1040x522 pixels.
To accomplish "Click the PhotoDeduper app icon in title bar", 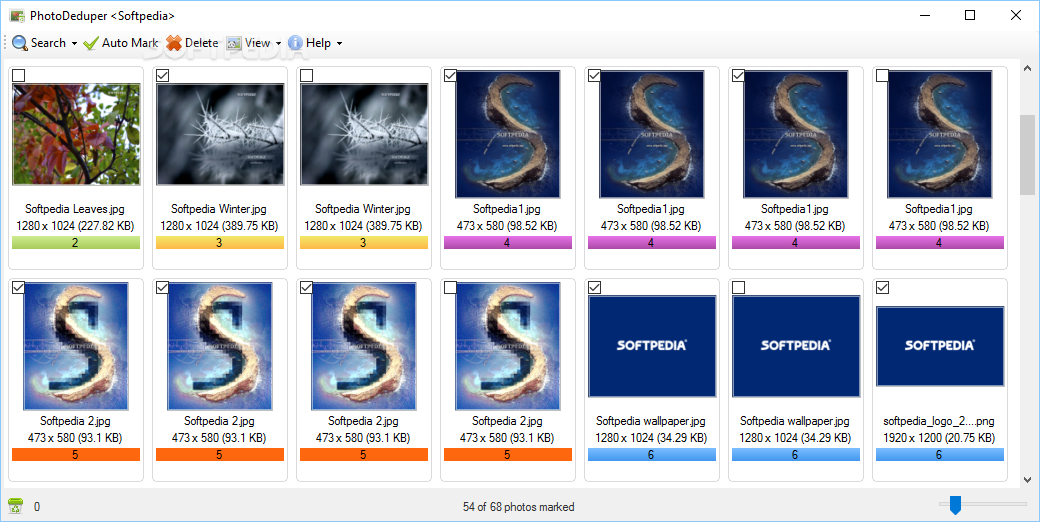I will [17, 15].
